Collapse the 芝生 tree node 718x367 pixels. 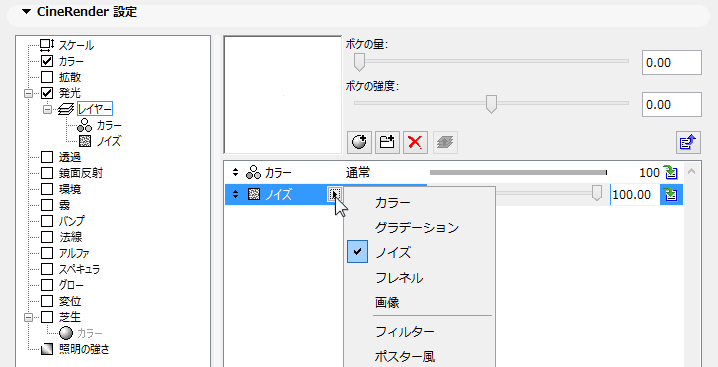[x=28, y=317]
